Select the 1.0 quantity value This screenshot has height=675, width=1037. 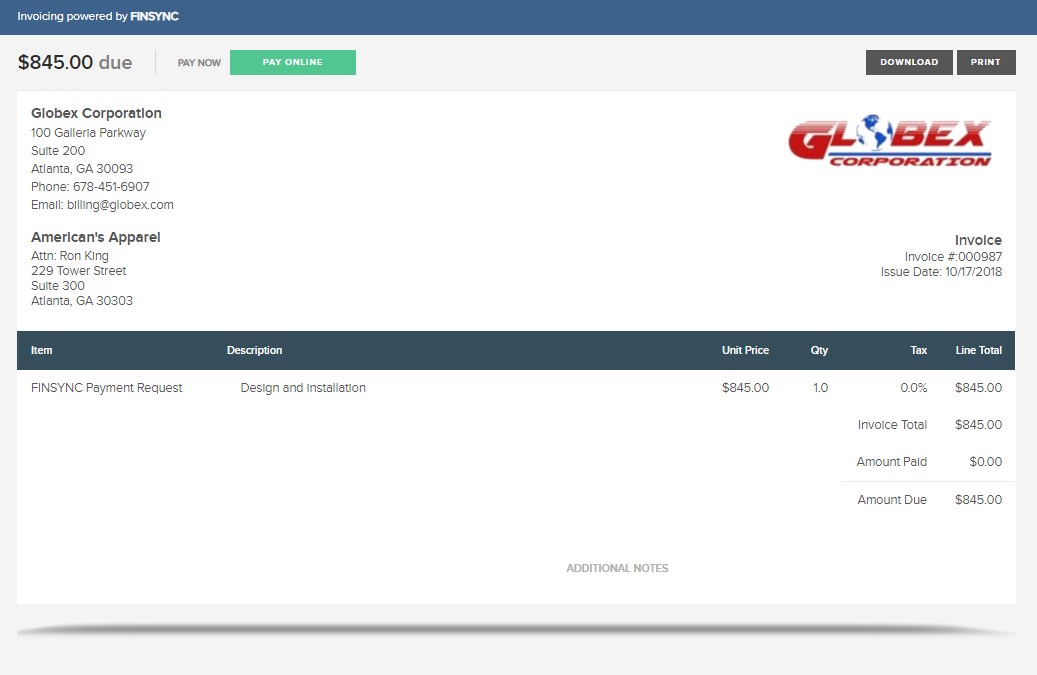point(820,388)
